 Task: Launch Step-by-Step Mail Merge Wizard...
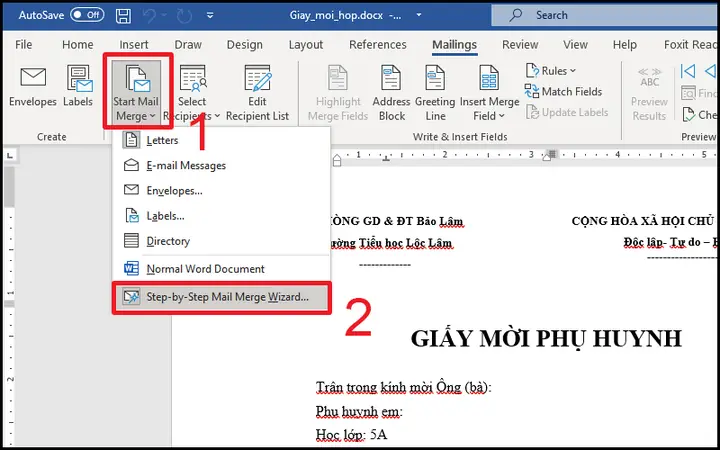tap(221, 297)
